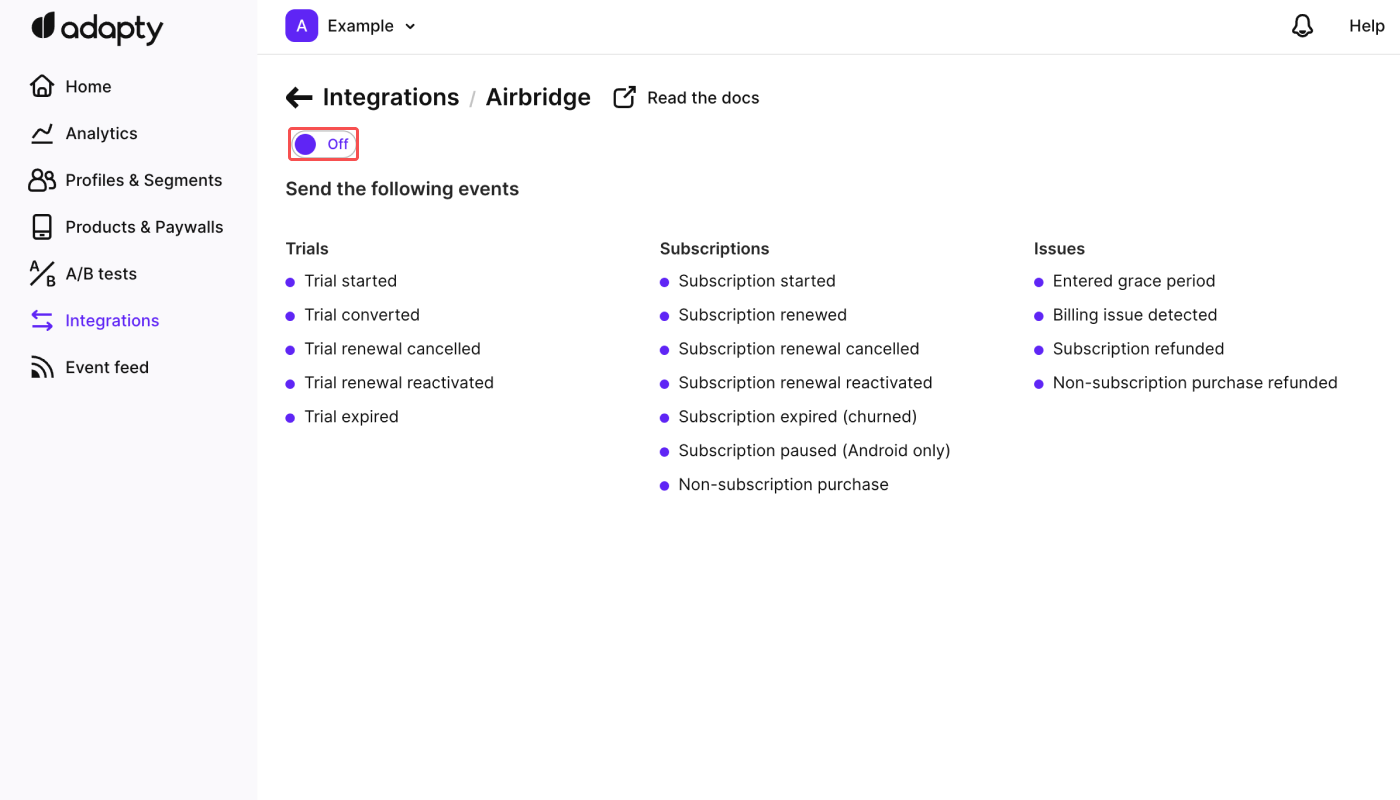Go to Profiles & Segments menu item

144,180
